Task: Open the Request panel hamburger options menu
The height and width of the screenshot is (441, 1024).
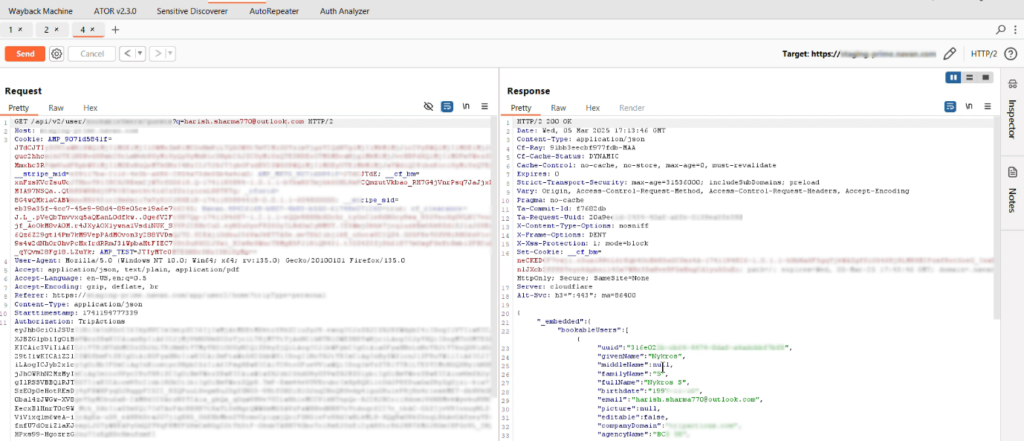Action: tap(485, 107)
